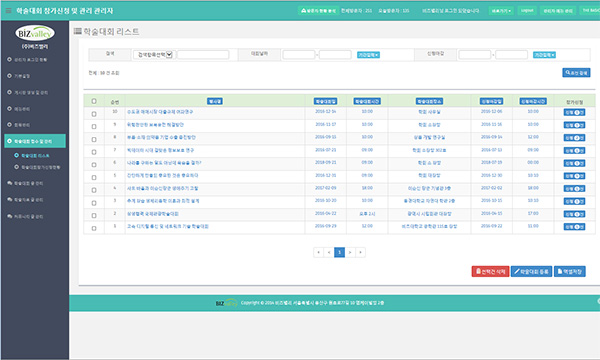
Task: Select highlighted 학술대회 접수 sidebar section
Action: [x=35, y=141]
